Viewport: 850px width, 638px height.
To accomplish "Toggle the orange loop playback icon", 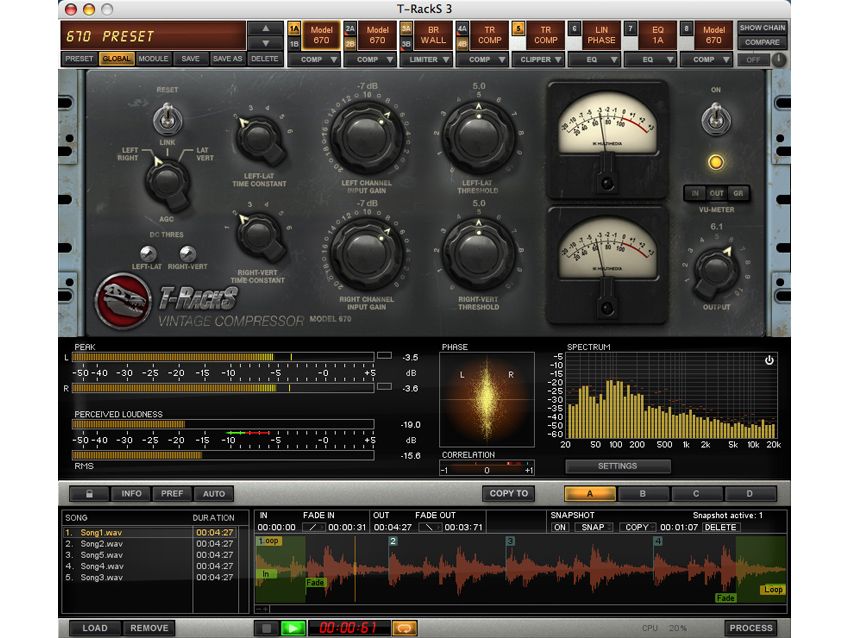I will (404, 628).
